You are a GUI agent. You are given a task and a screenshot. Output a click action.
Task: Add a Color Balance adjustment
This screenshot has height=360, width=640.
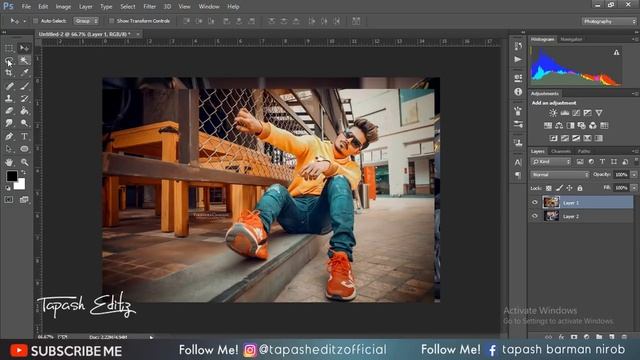(559, 125)
